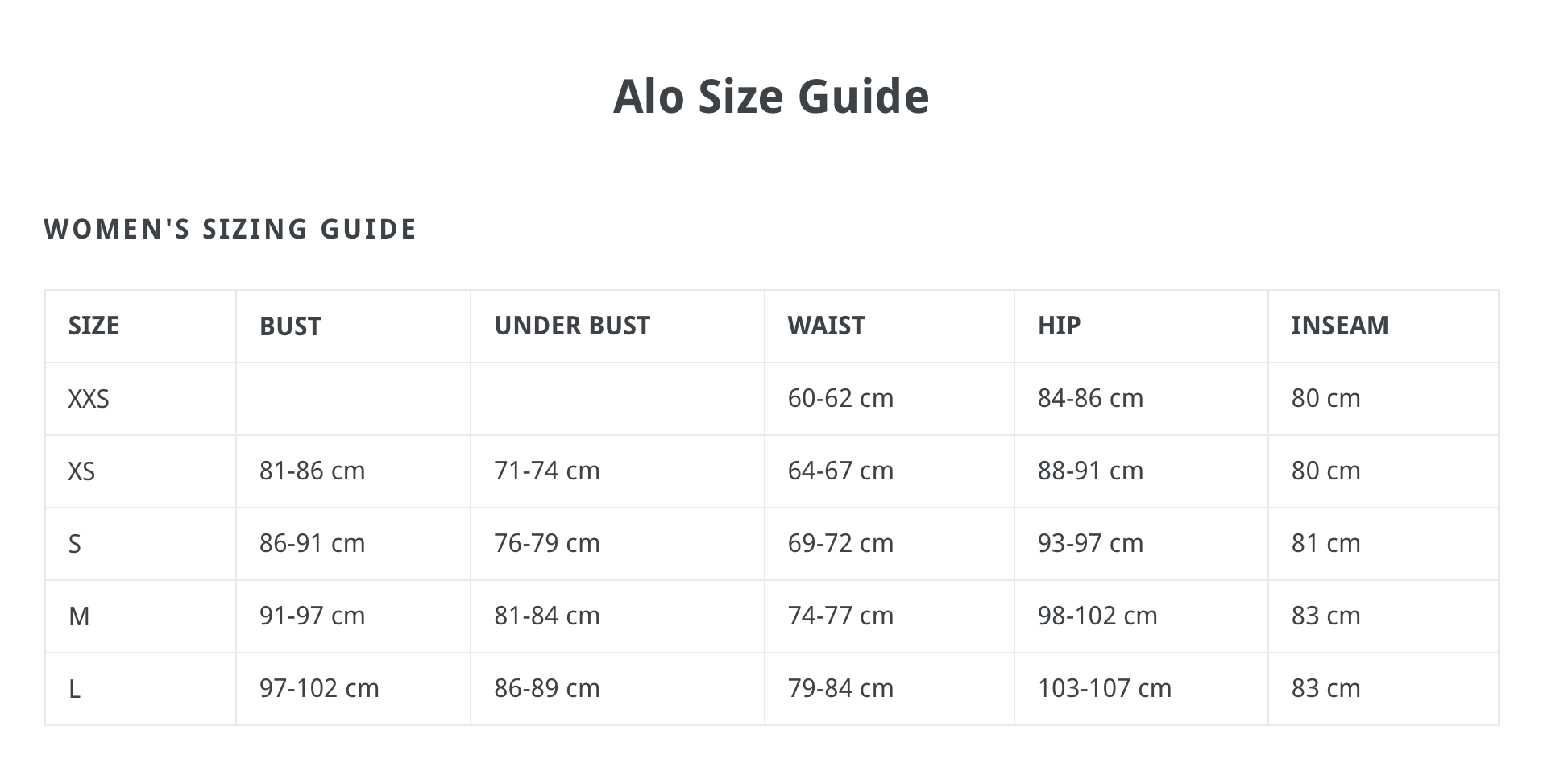This screenshot has height=780, width=1568.
Task: Click the L hip 103-107 cm cell
Action: click(x=1105, y=688)
